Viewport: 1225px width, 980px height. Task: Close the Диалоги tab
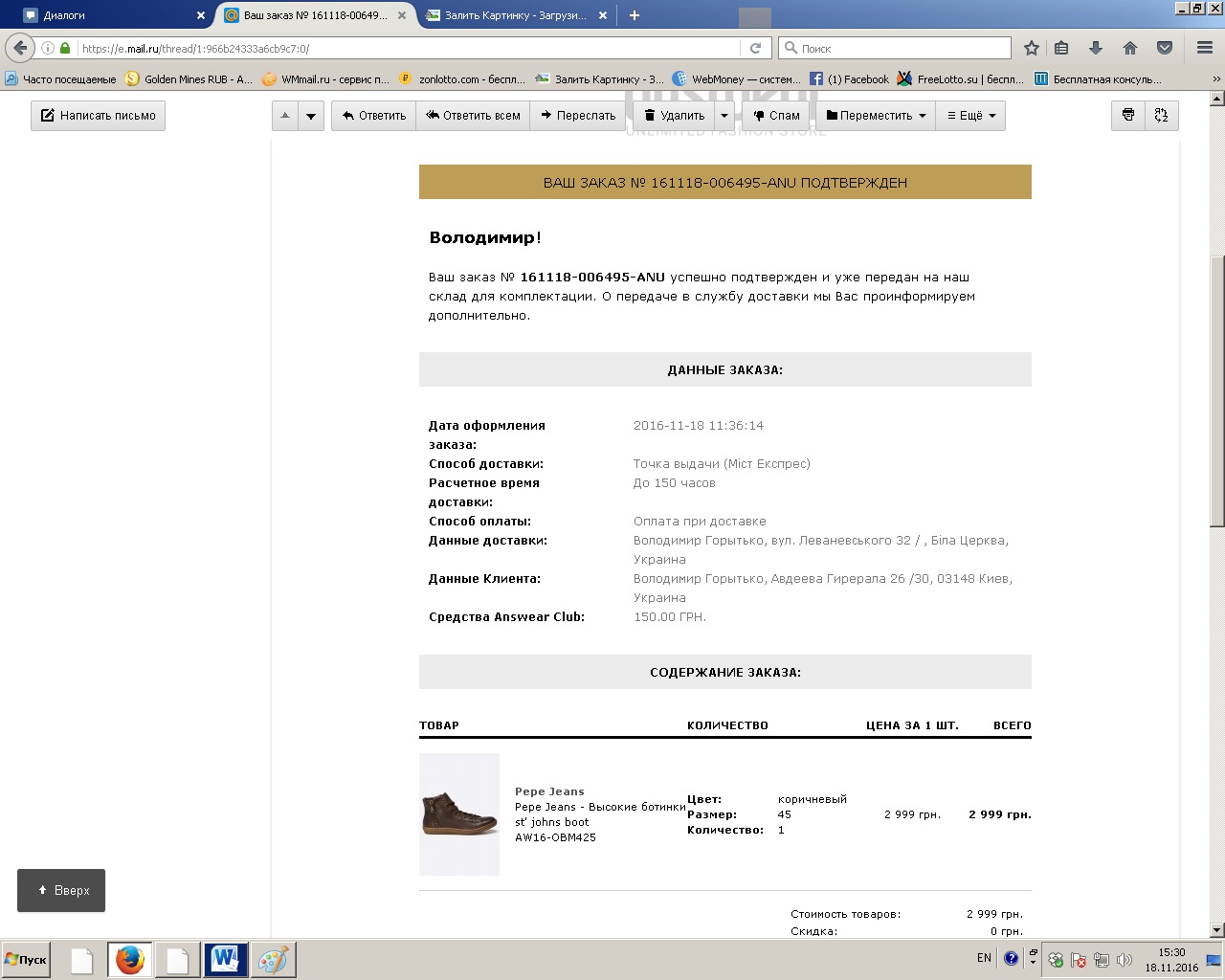(x=201, y=15)
